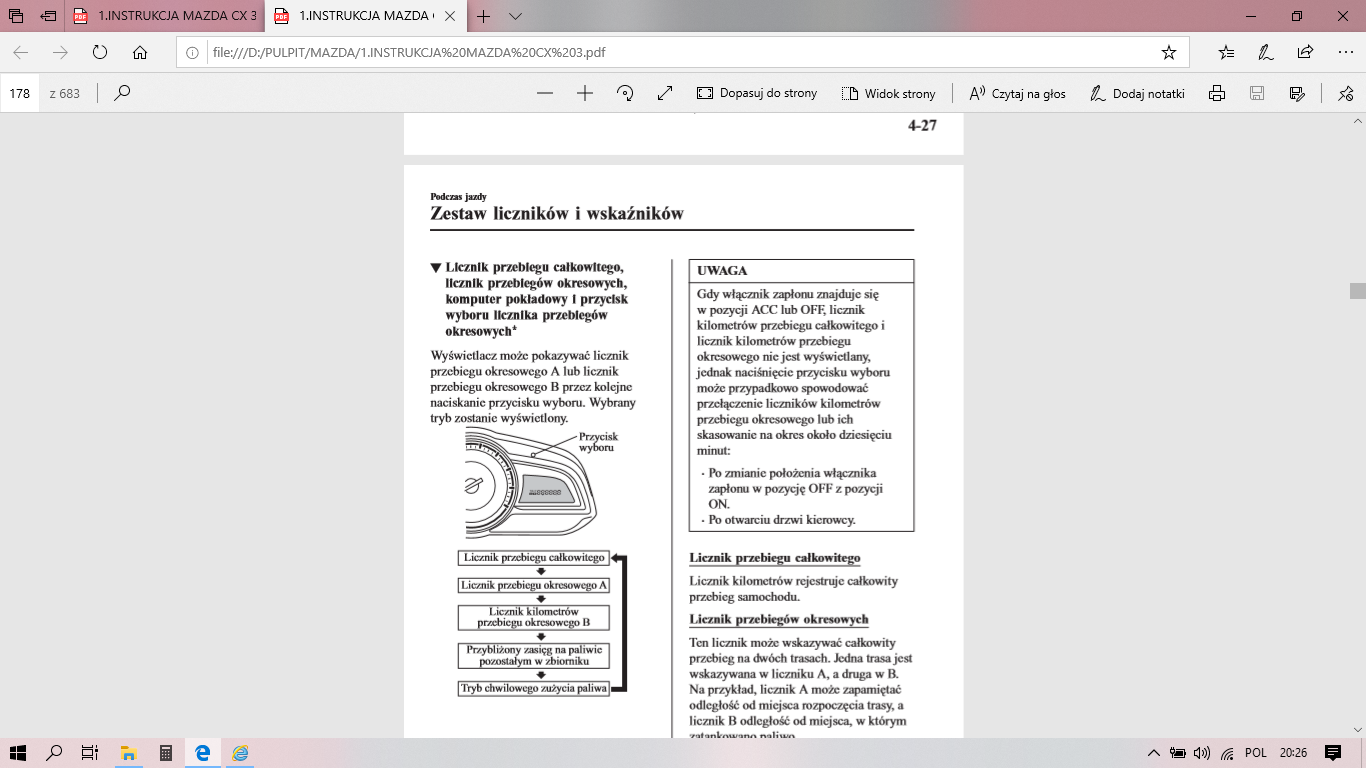Refresh the current page
1366x768 pixels.
100,52
